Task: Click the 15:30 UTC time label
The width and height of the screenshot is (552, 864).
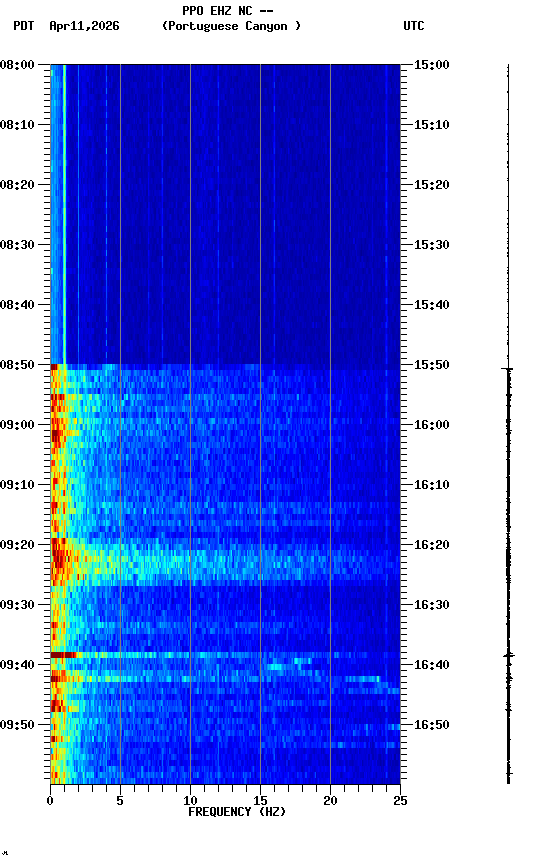Action: click(432, 245)
